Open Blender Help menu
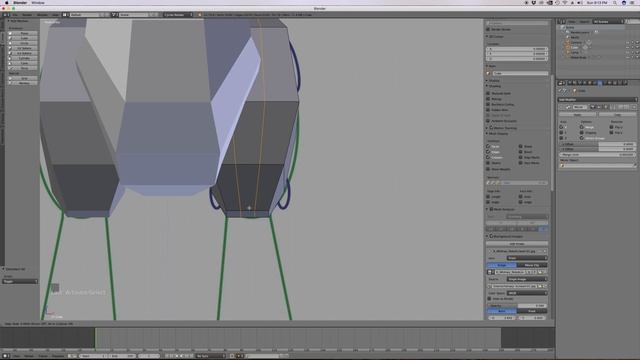This screenshot has height=360, width=640. [55, 15]
